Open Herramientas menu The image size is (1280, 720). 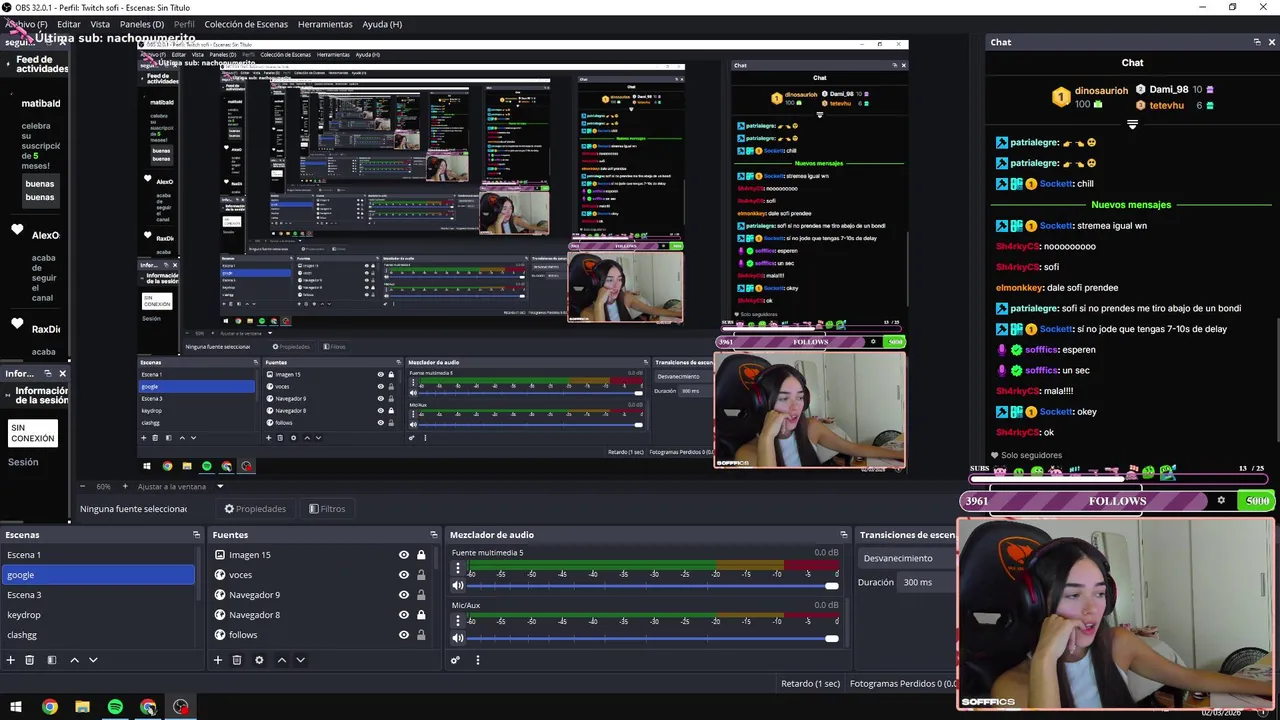pos(325,24)
